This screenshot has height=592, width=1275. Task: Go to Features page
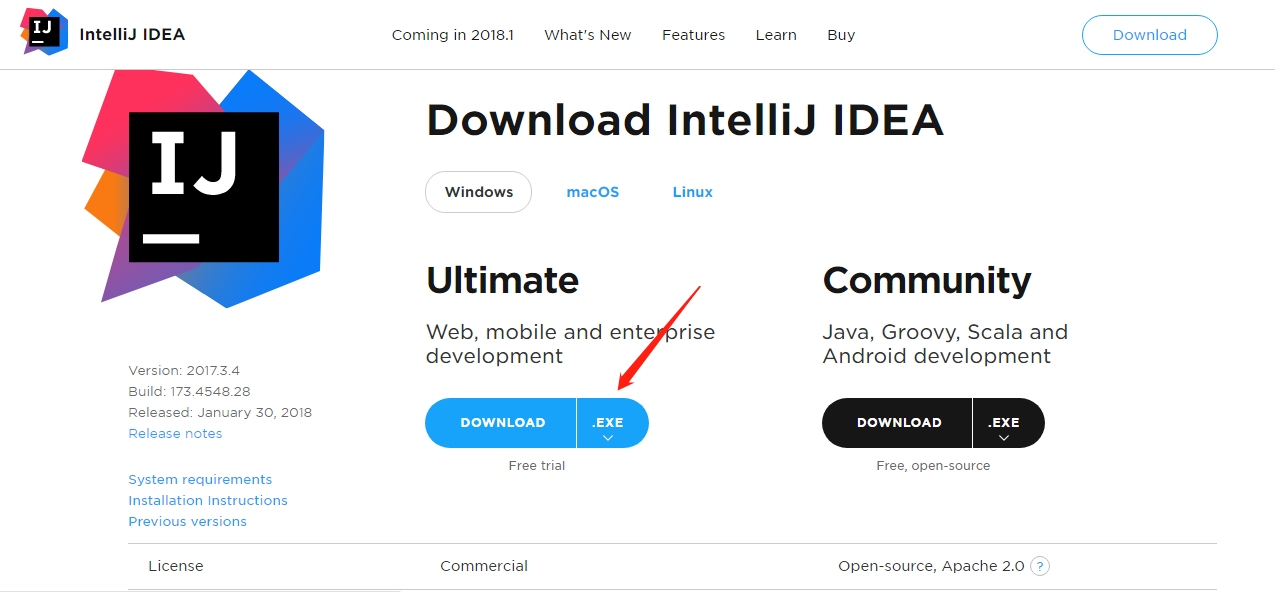(x=693, y=35)
